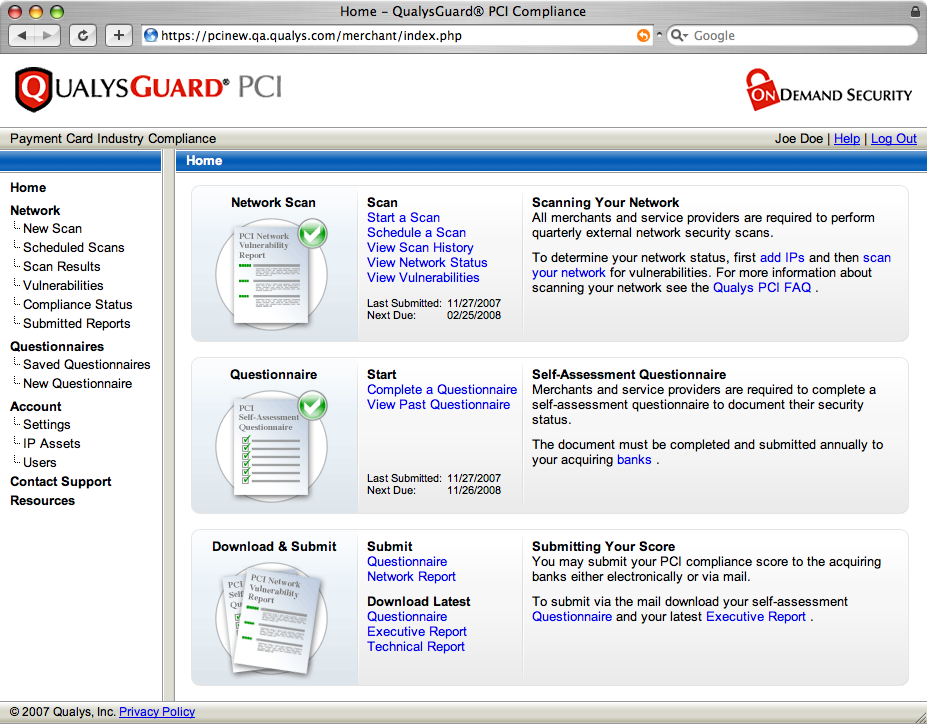
Task: Click the browser back navigation arrow
Action: pos(22,35)
